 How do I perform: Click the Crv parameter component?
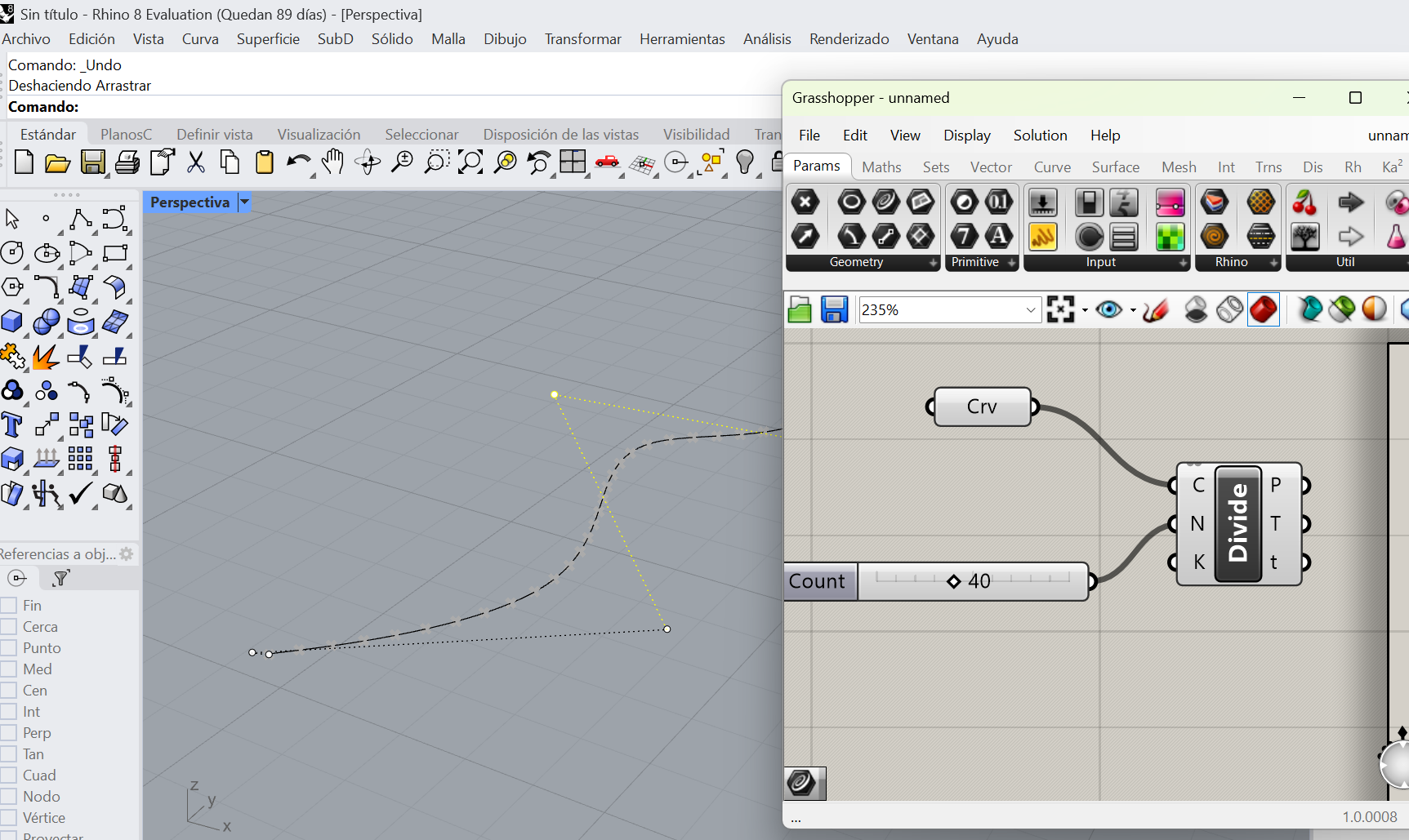pyautogui.click(x=982, y=407)
